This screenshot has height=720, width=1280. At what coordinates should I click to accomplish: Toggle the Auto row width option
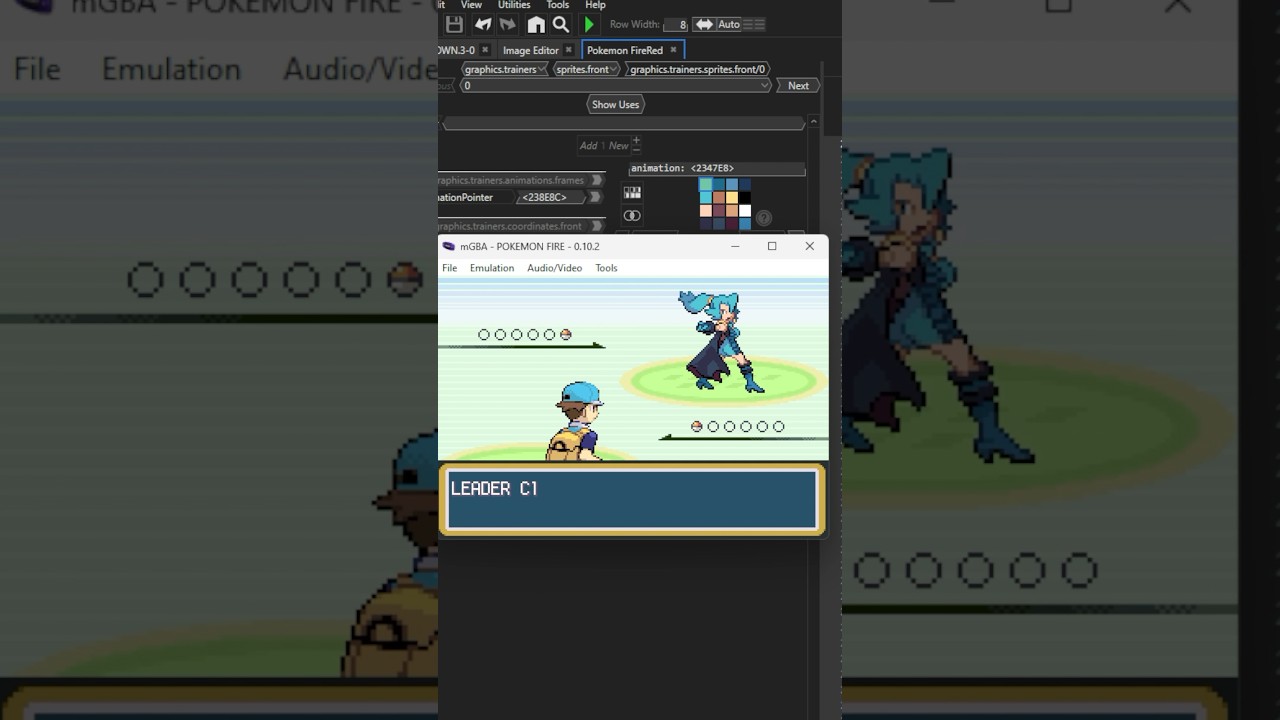coord(729,24)
